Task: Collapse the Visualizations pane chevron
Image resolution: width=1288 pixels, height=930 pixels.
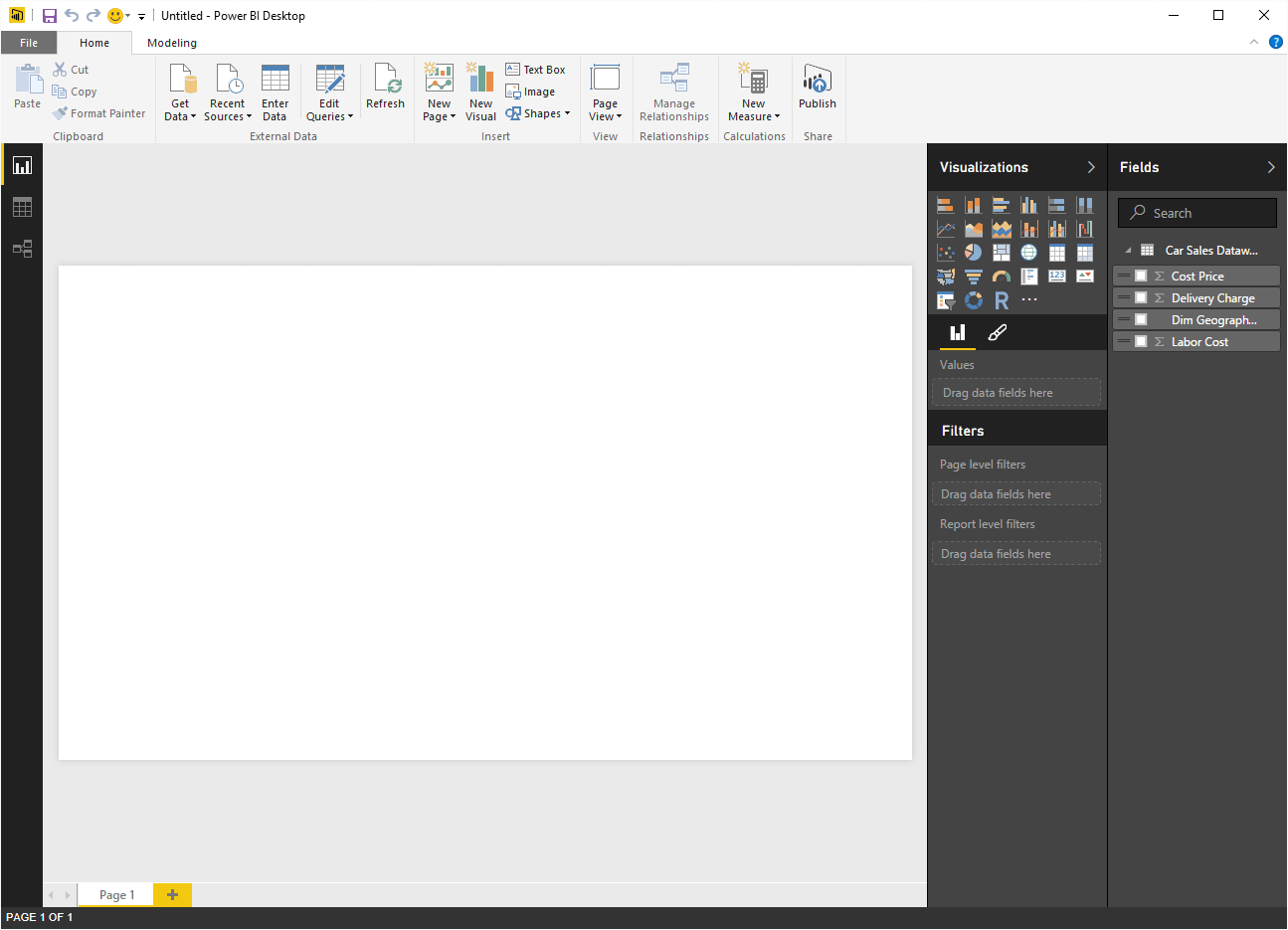Action: [1091, 167]
